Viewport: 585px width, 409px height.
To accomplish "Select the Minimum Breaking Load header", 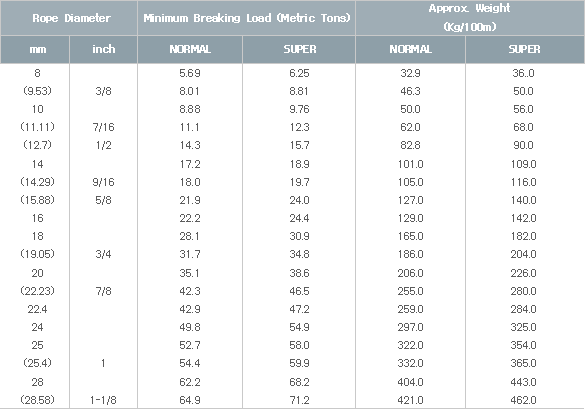I will [x=247, y=18].
